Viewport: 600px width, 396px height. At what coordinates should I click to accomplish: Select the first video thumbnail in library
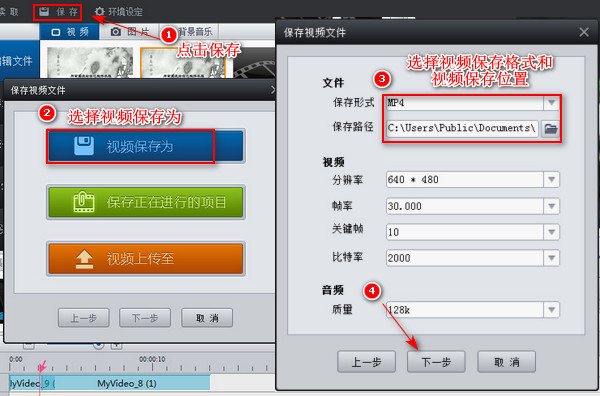coord(90,63)
